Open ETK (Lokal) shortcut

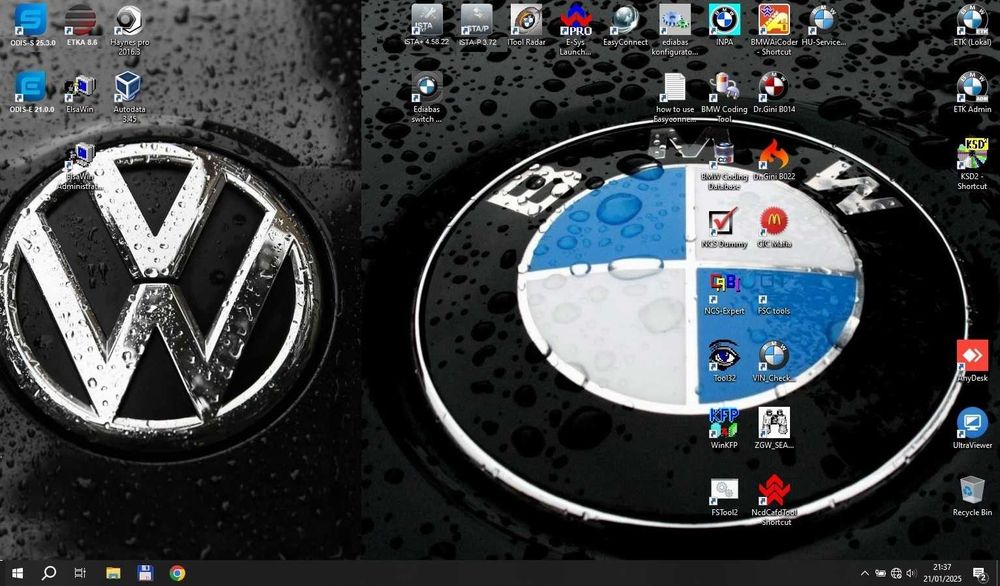(973, 20)
